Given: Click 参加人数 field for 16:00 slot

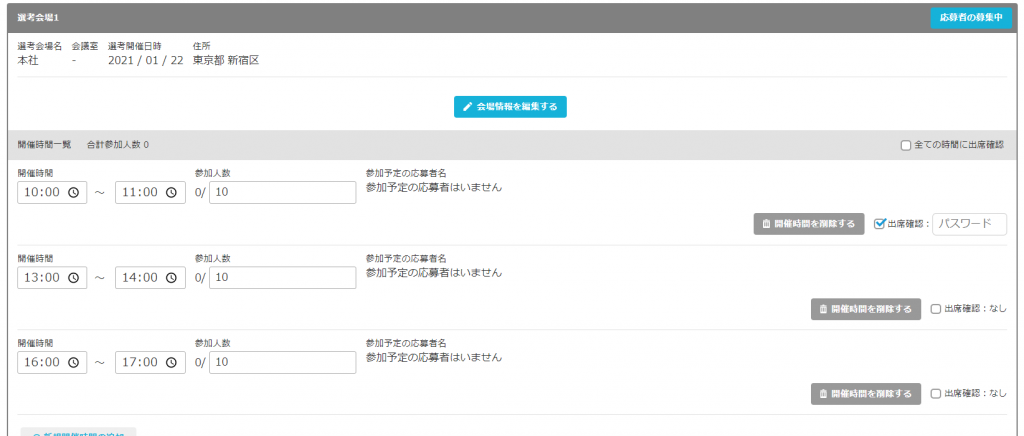Looking at the screenshot, I should click(x=283, y=361).
